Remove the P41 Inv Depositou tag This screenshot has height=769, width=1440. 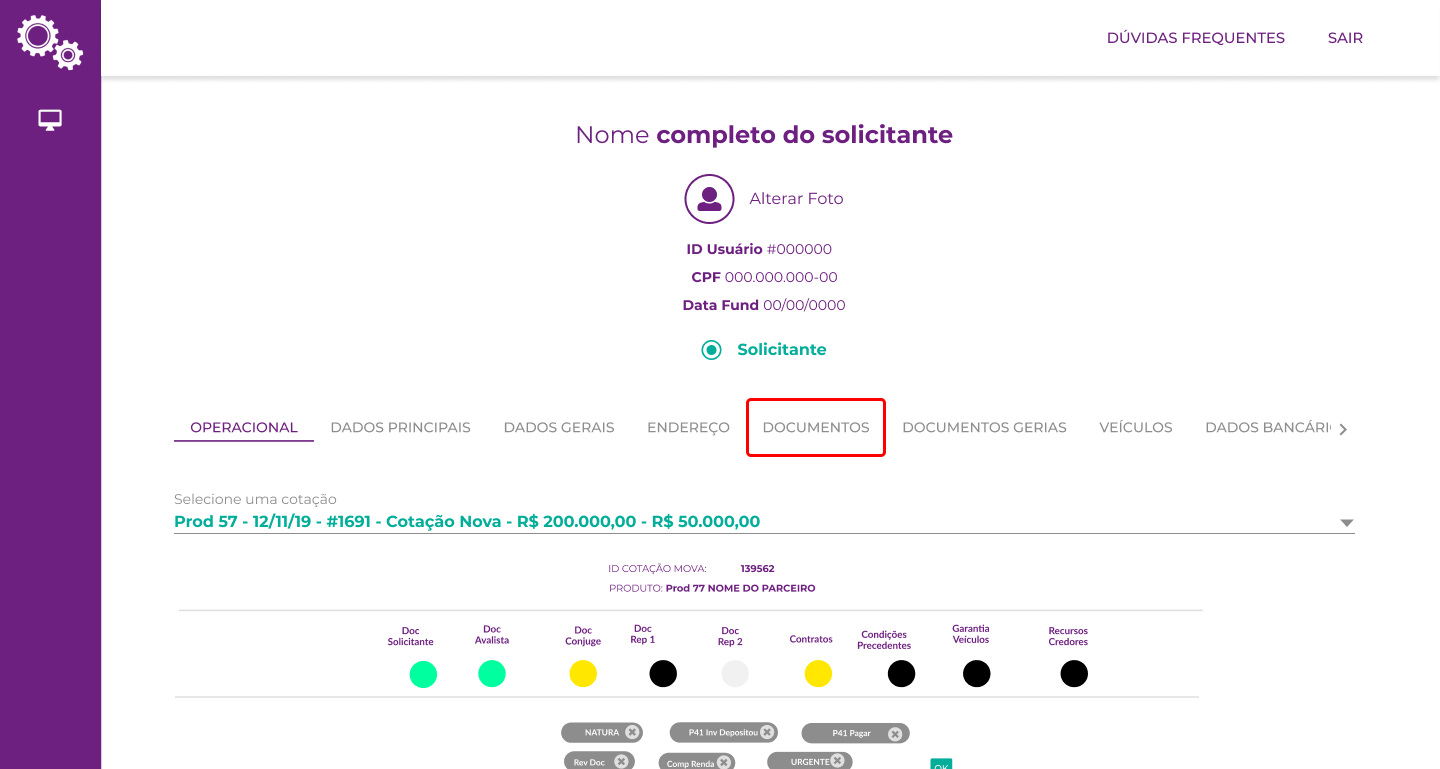(x=767, y=732)
